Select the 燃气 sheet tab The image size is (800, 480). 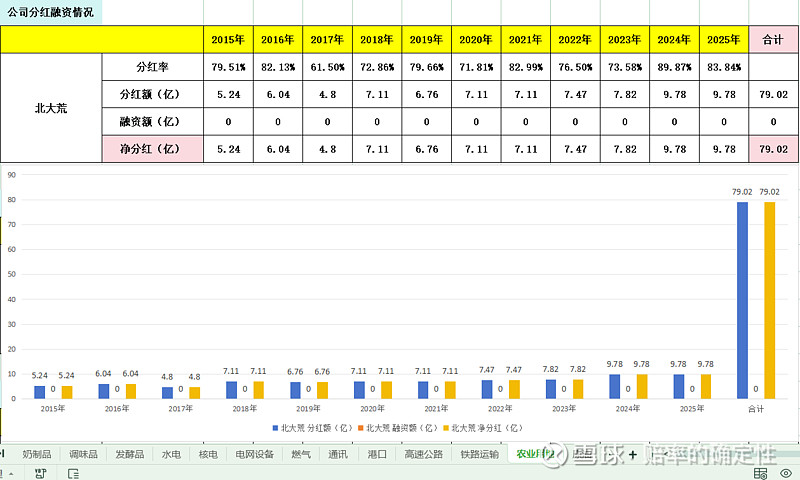coord(301,454)
